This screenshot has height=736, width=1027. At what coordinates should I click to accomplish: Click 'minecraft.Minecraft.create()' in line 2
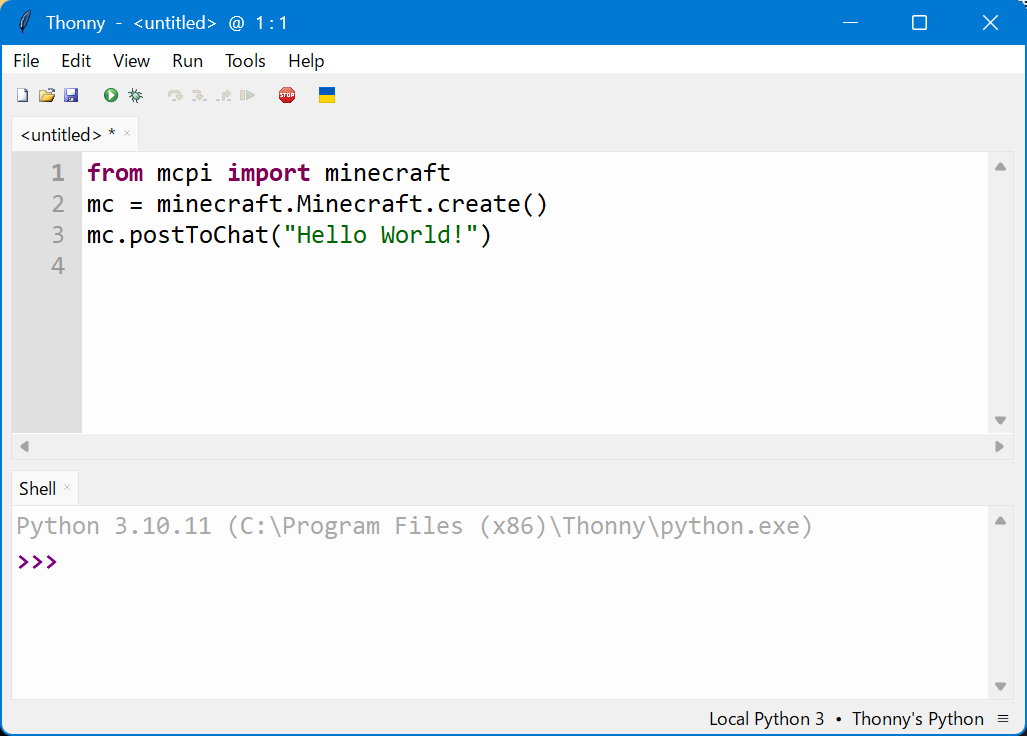(352, 204)
